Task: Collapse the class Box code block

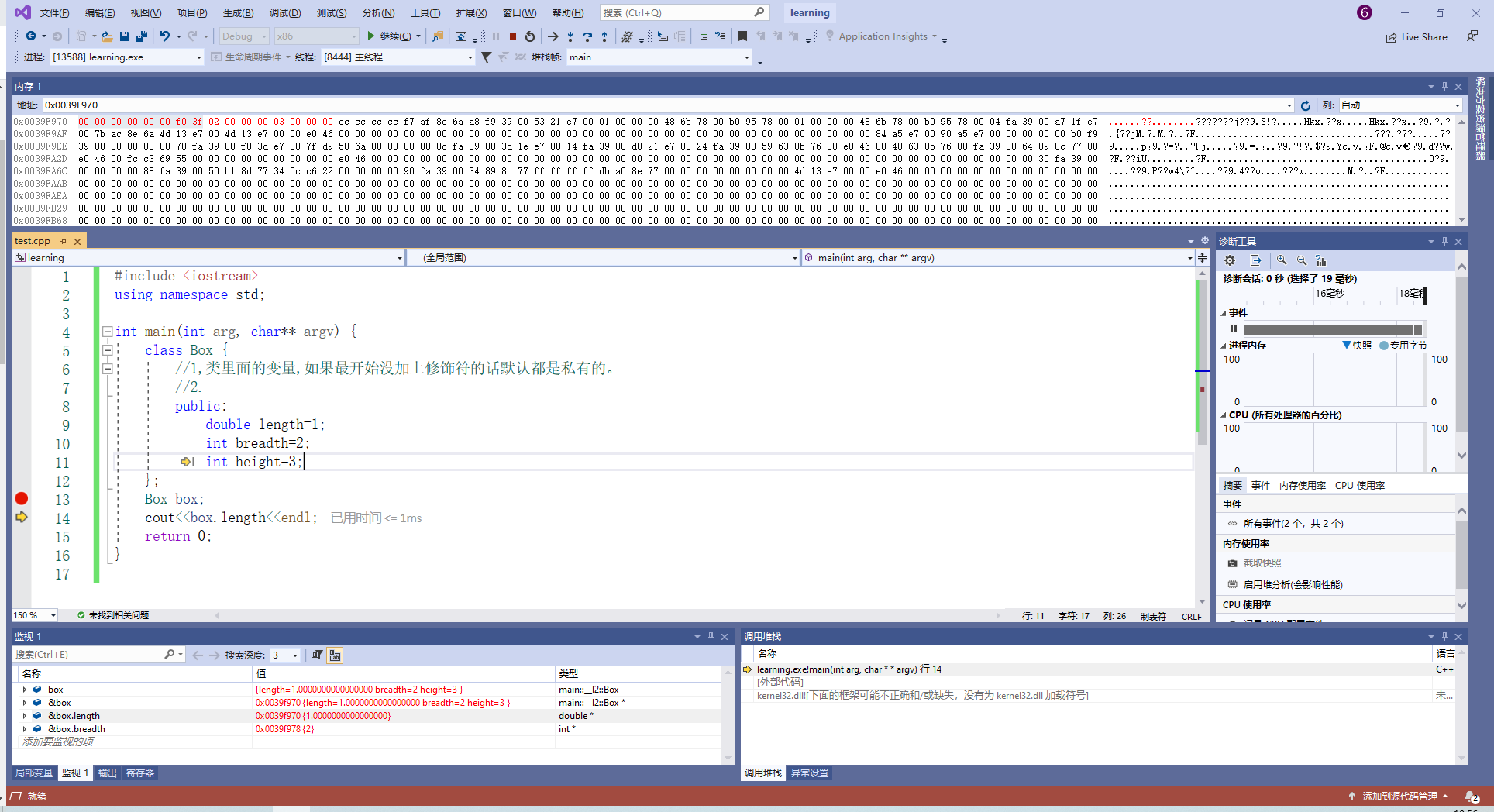Action: pos(108,350)
